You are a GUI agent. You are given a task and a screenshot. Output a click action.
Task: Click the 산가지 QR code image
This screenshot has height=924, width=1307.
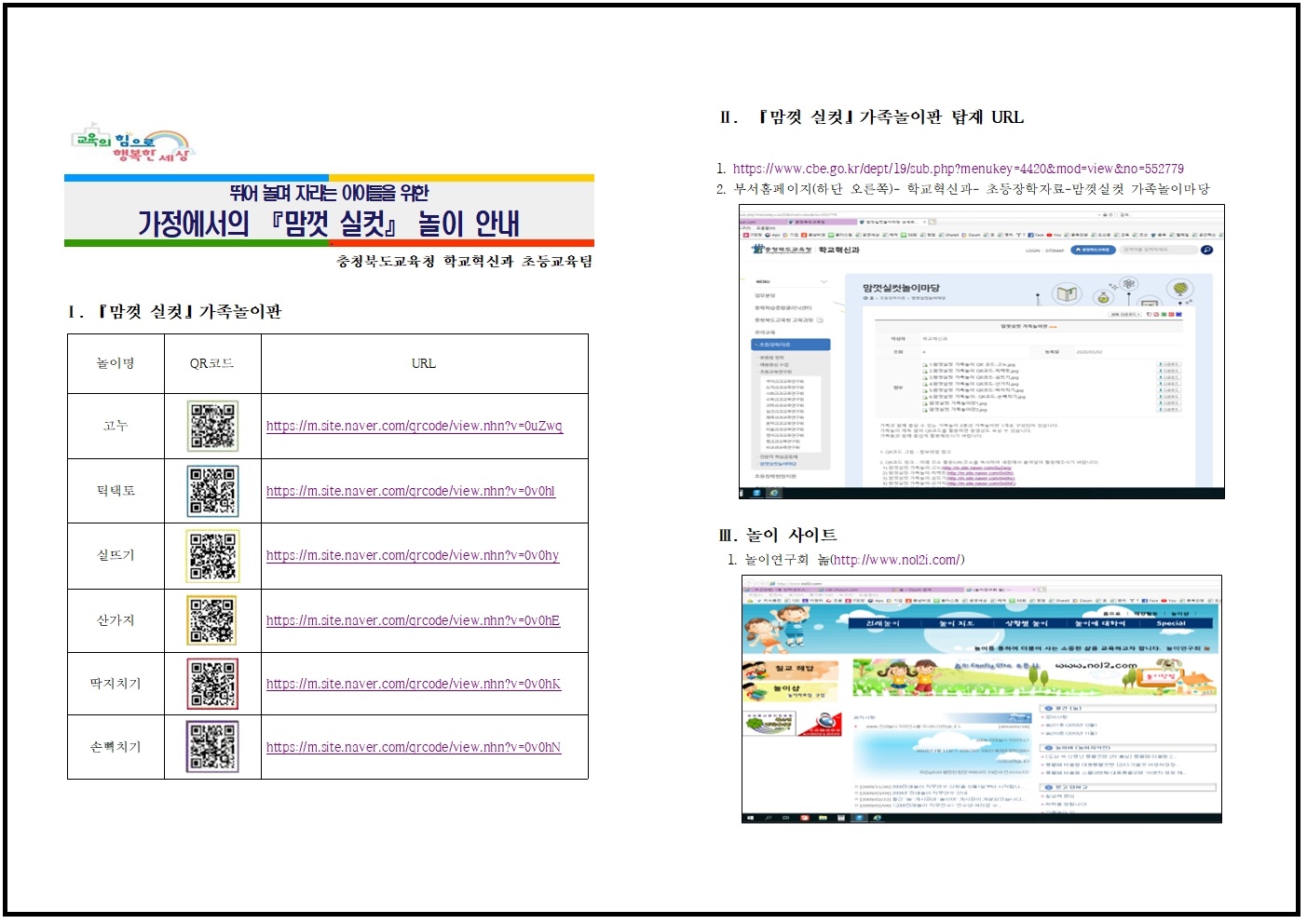click(x=212, y=620)
